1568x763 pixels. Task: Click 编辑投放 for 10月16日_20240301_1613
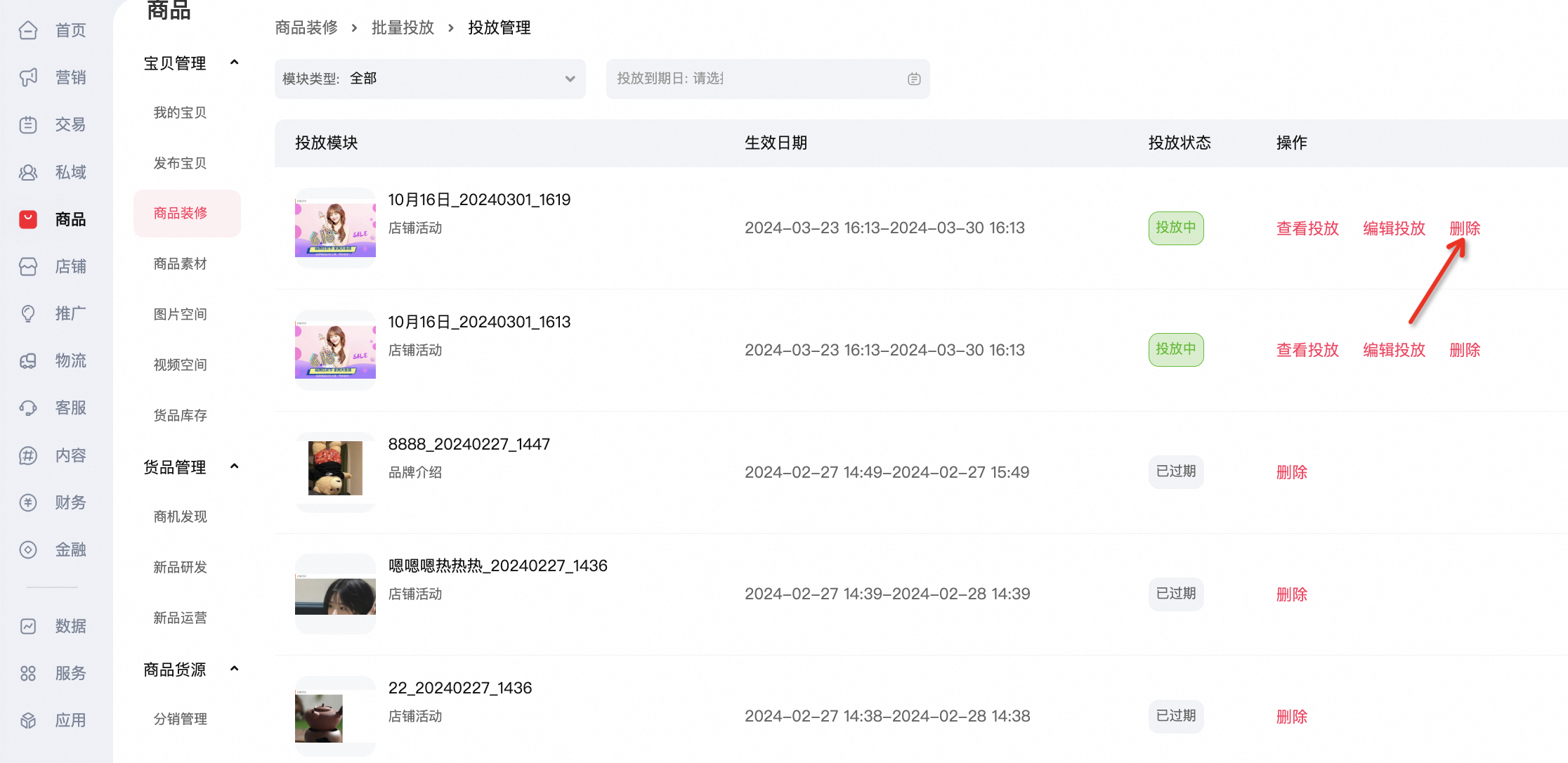pyautogui.click(x=1394, y=350)
